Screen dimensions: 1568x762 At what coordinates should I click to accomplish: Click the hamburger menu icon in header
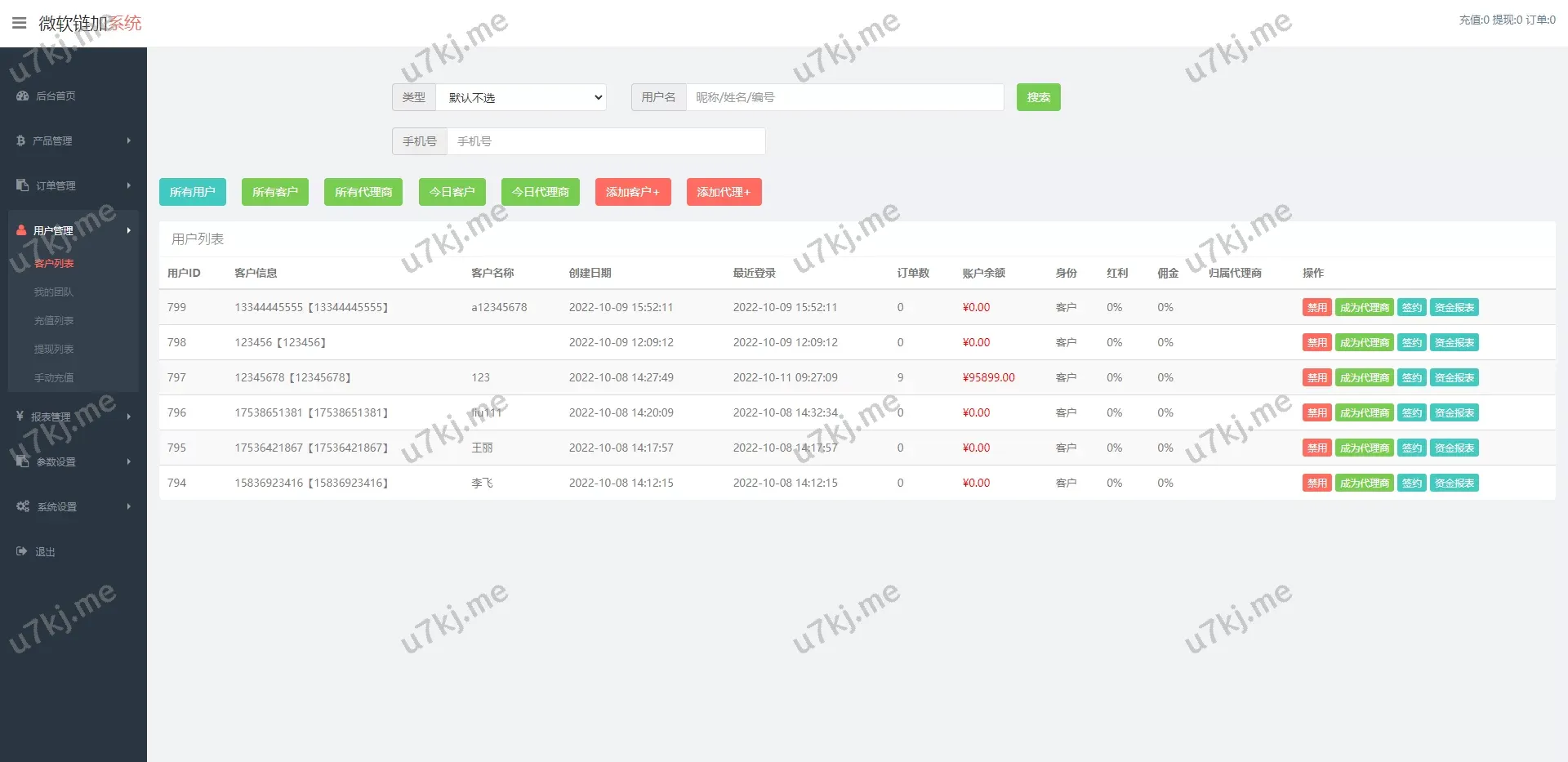tap(20, 23)
